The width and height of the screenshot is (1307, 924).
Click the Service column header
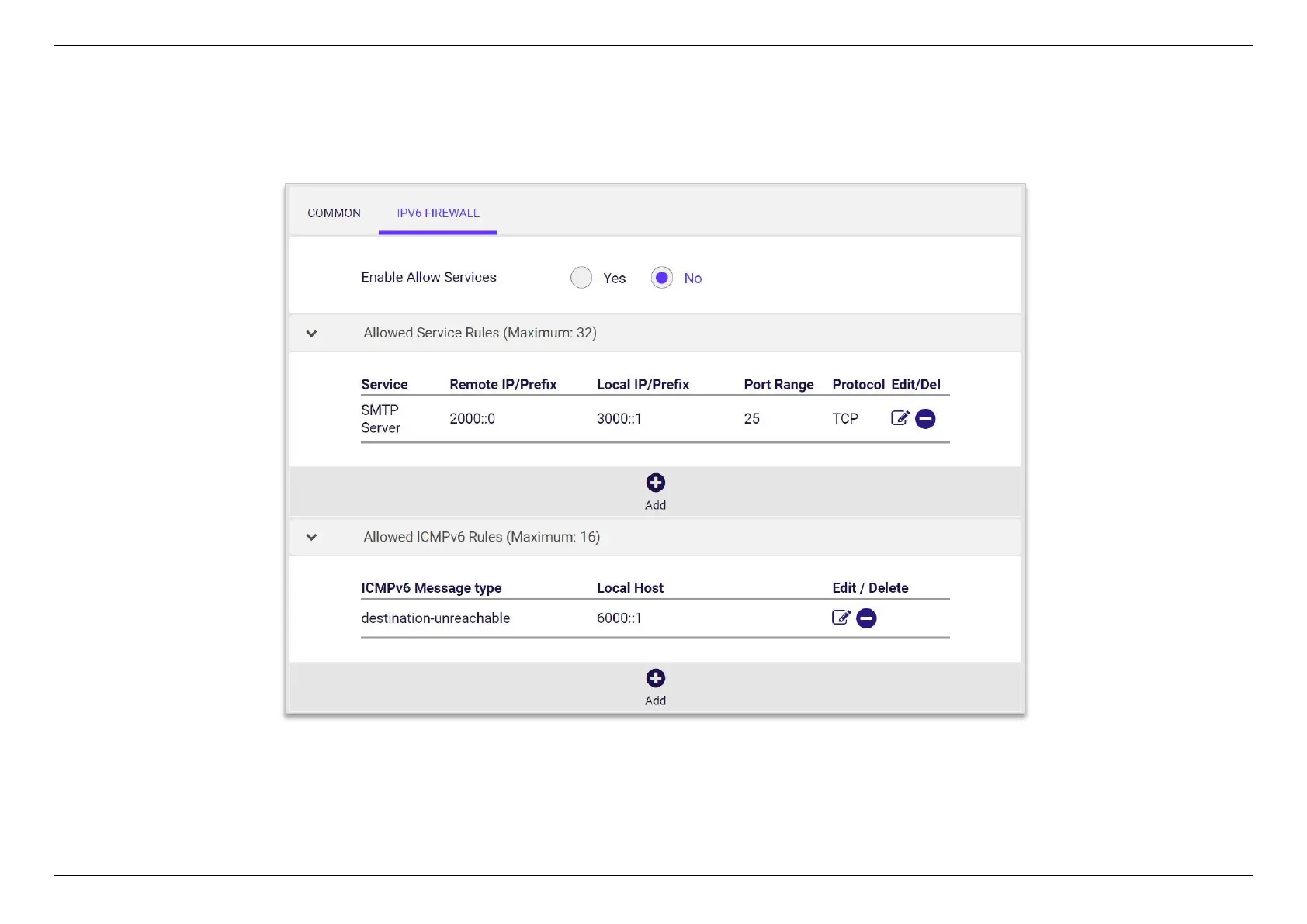384,385
